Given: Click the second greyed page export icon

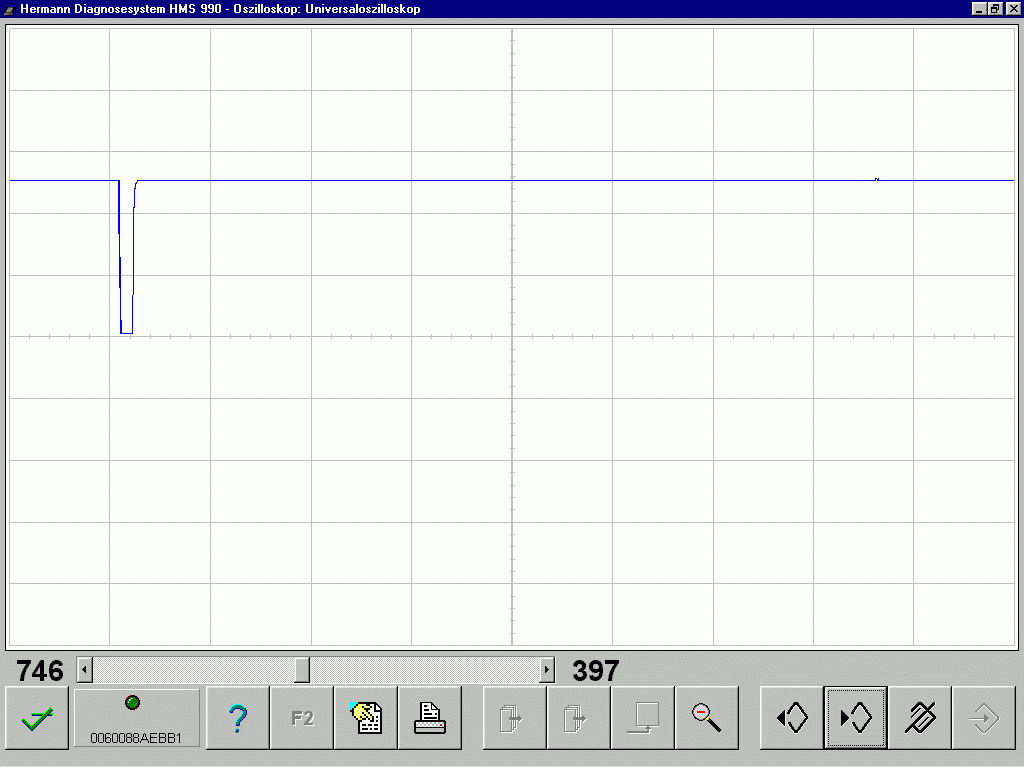Looking at the screenshot, I should tap(579, 718).
